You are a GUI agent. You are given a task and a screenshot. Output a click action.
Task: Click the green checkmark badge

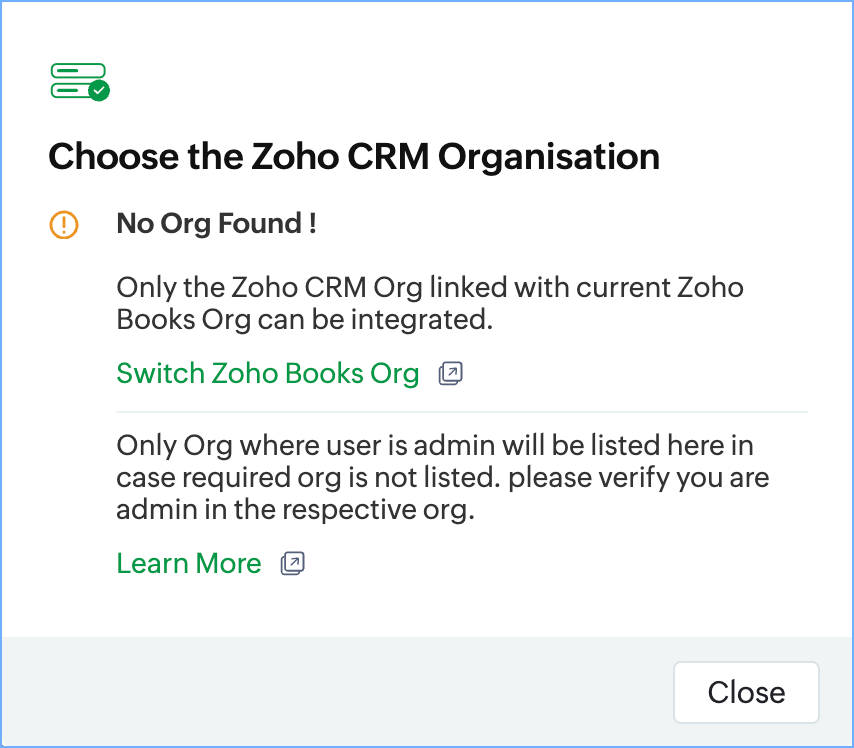98,91
